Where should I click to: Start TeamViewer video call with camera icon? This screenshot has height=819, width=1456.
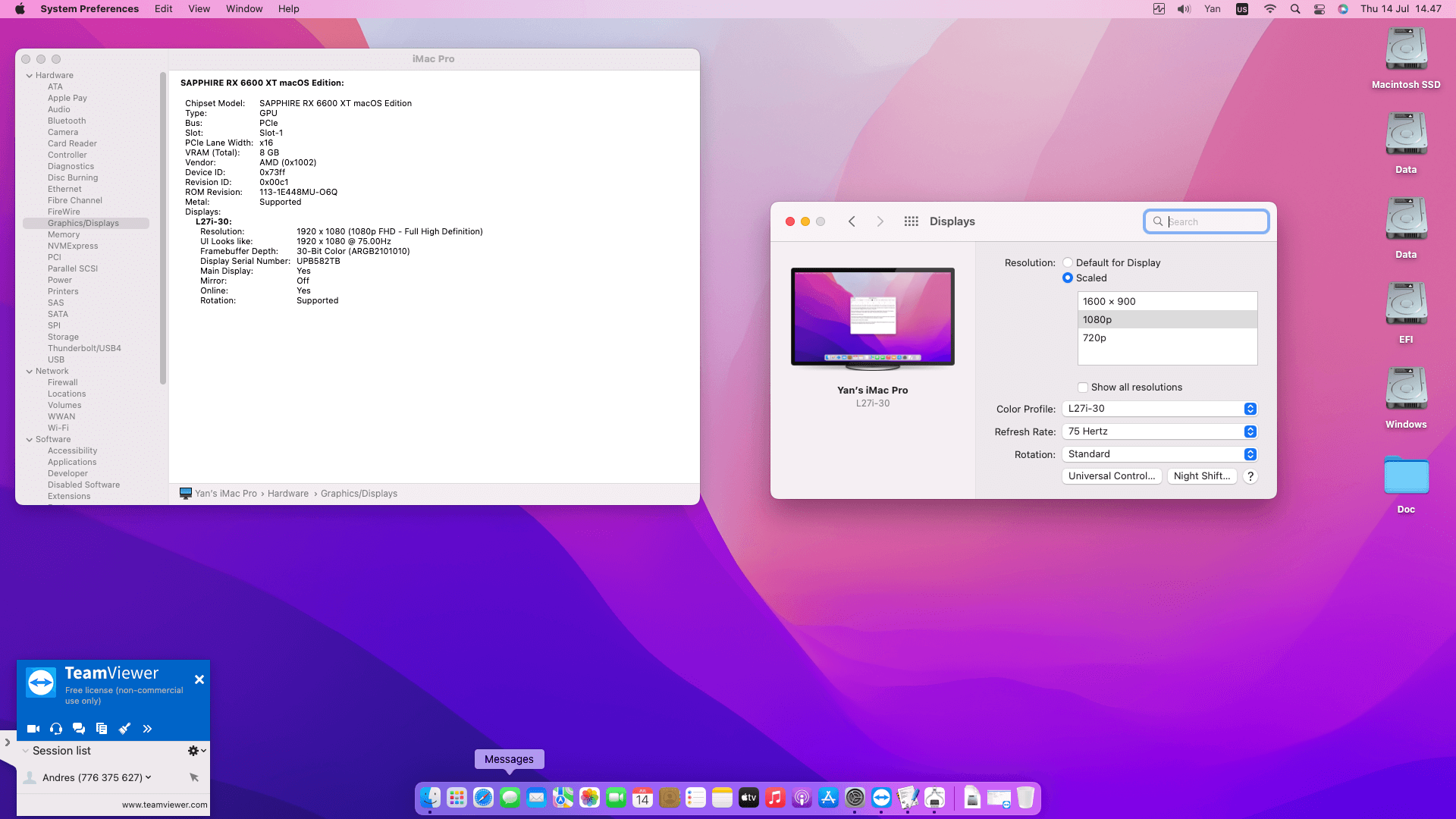tap(33, 729)
